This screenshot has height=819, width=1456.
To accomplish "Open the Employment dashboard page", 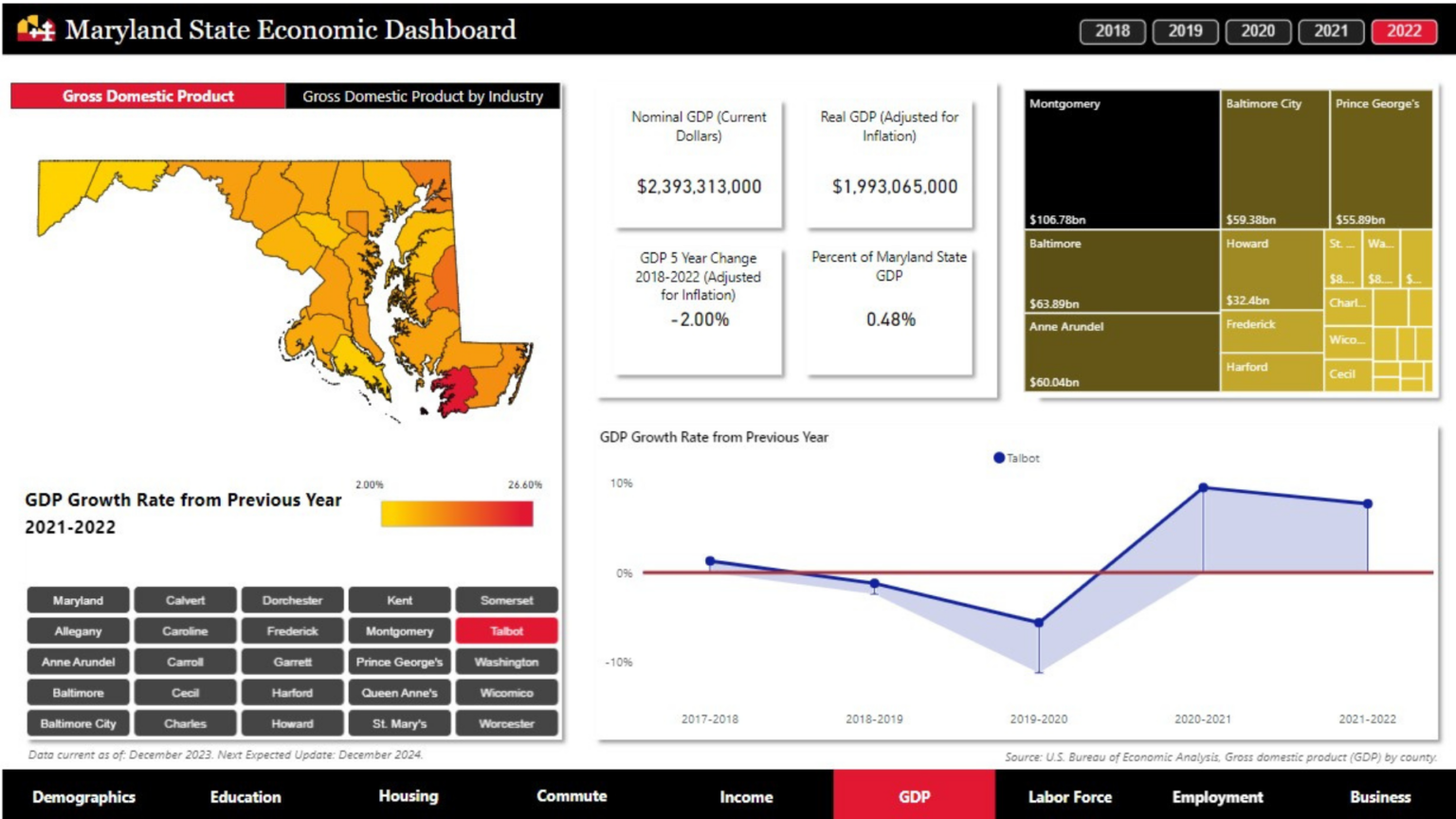I will (1218, 796).
